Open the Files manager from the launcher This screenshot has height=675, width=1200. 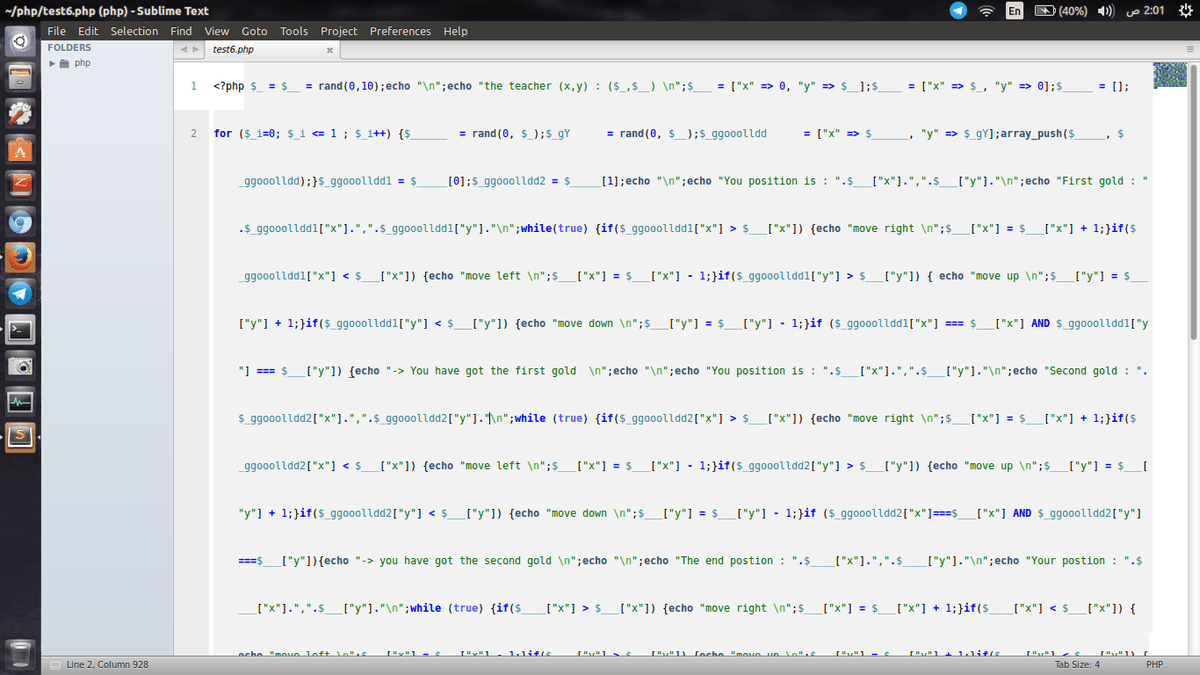coord(18,78)
